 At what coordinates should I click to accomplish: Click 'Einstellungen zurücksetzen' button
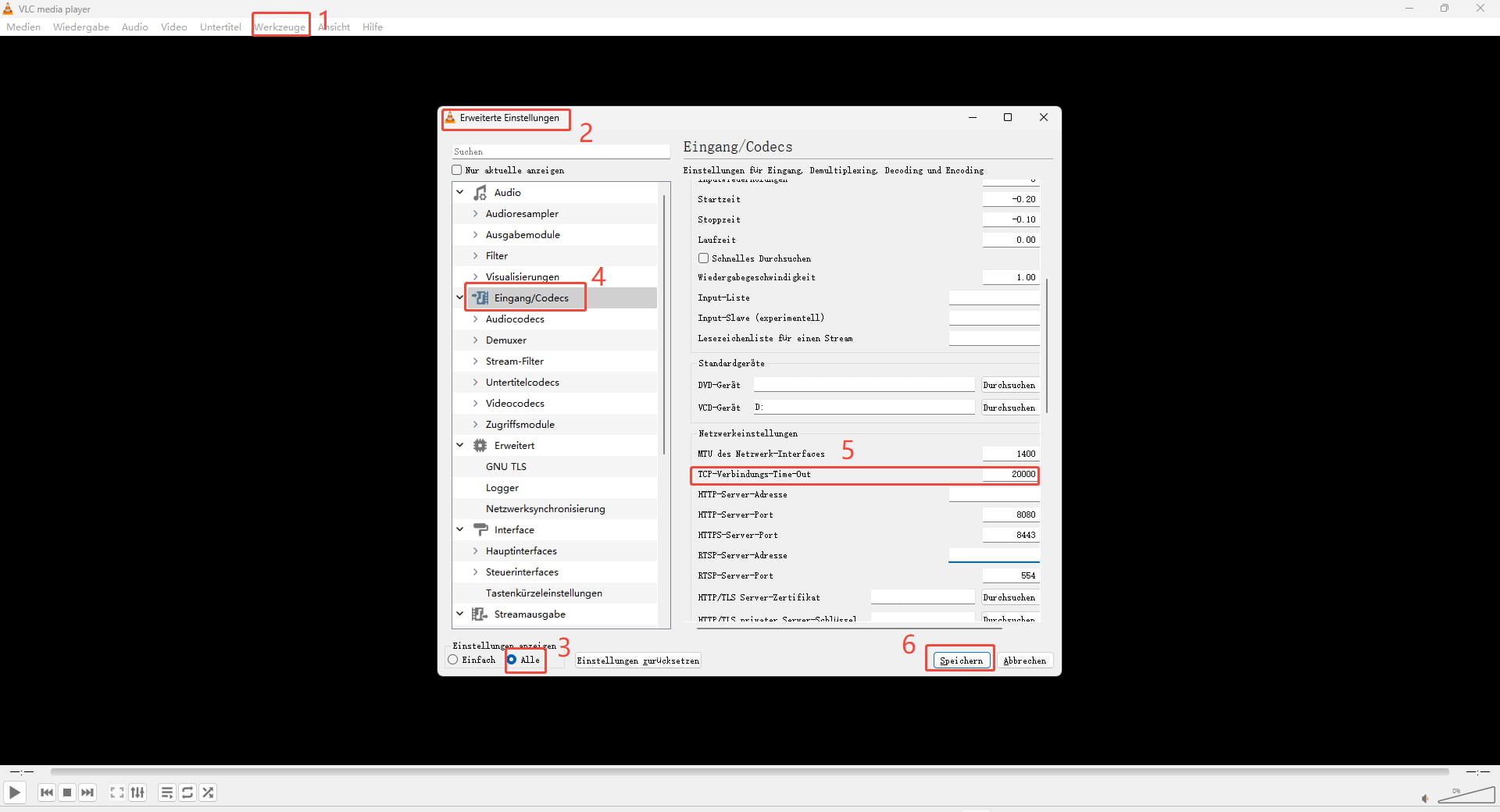click(637, 661)
